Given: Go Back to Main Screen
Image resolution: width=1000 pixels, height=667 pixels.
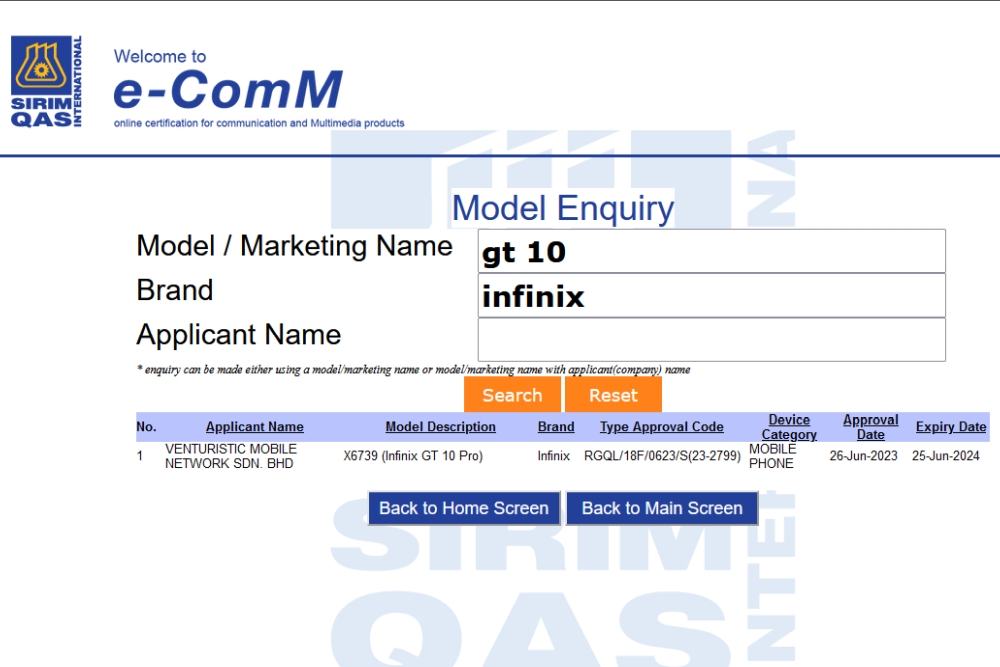Looking at the screenshot, I should pos(662,508).
